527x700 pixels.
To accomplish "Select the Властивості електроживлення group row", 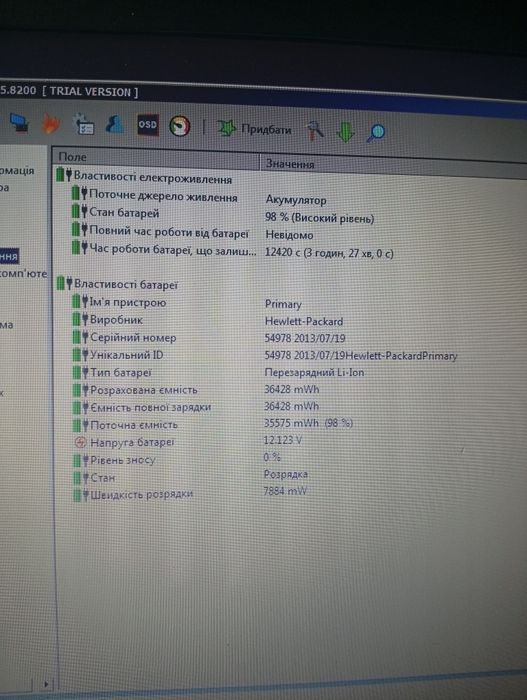I will 144,177.
